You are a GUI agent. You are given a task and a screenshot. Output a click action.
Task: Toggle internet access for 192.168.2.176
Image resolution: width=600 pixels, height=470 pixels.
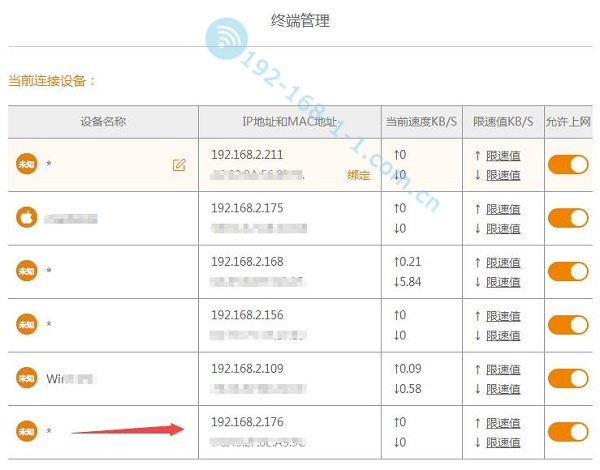568,432
